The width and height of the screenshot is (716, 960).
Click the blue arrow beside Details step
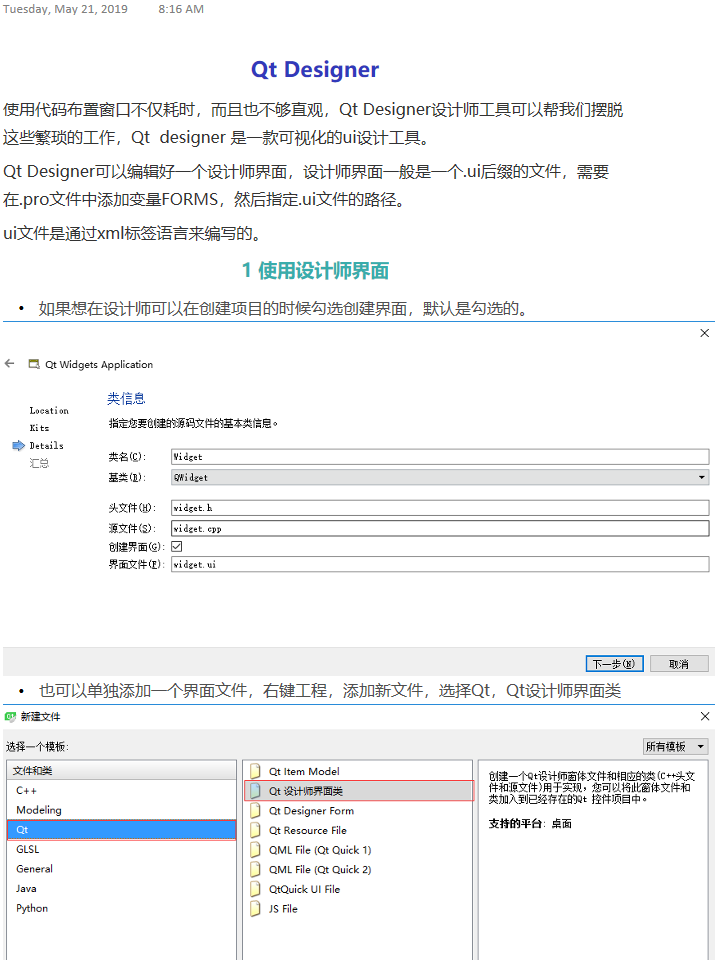[x=18, y=446]
